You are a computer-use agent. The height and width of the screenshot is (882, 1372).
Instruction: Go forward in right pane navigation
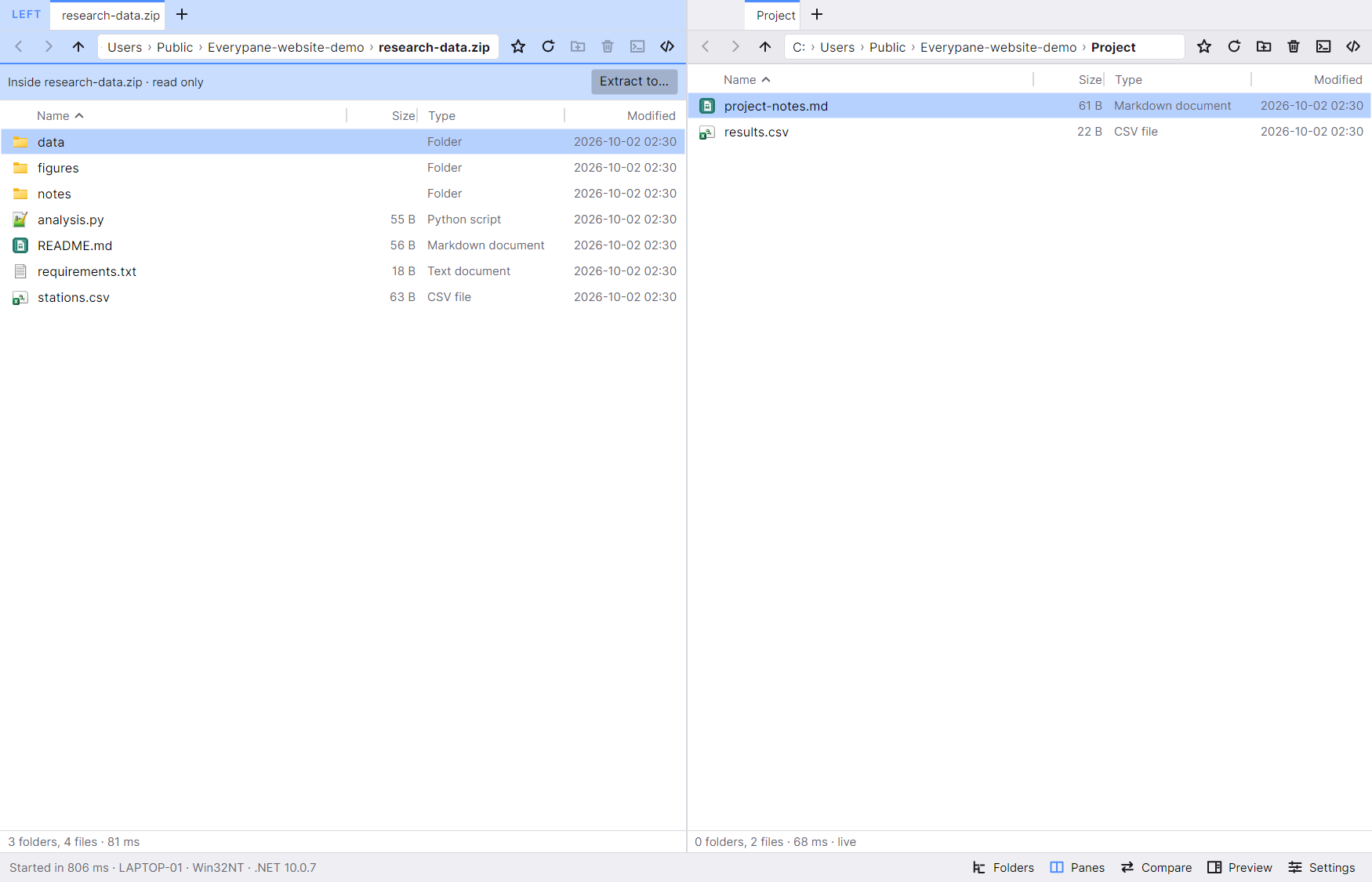(x=735, y=47)
